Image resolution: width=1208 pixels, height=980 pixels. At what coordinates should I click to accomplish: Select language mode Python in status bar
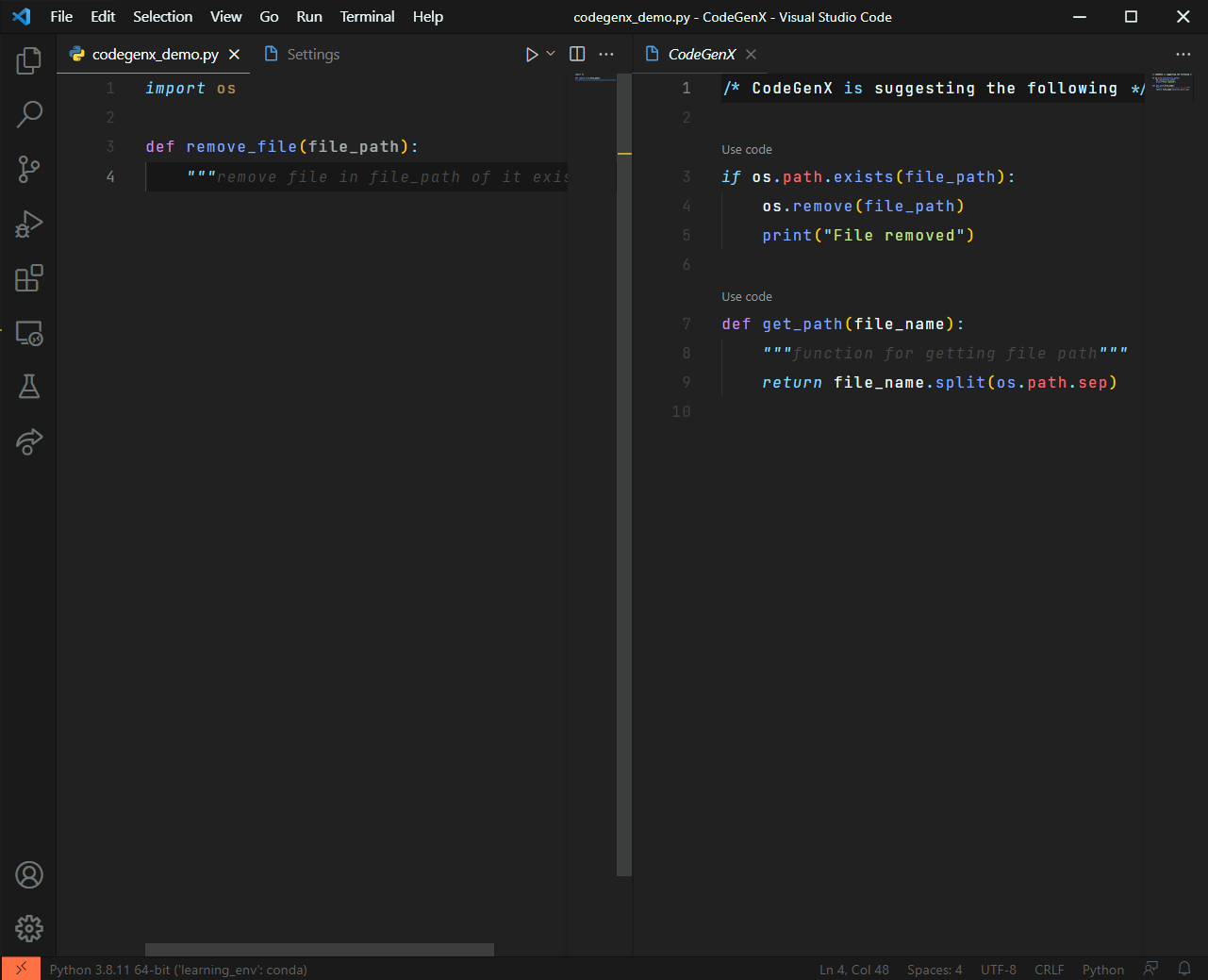(1102, 970)
